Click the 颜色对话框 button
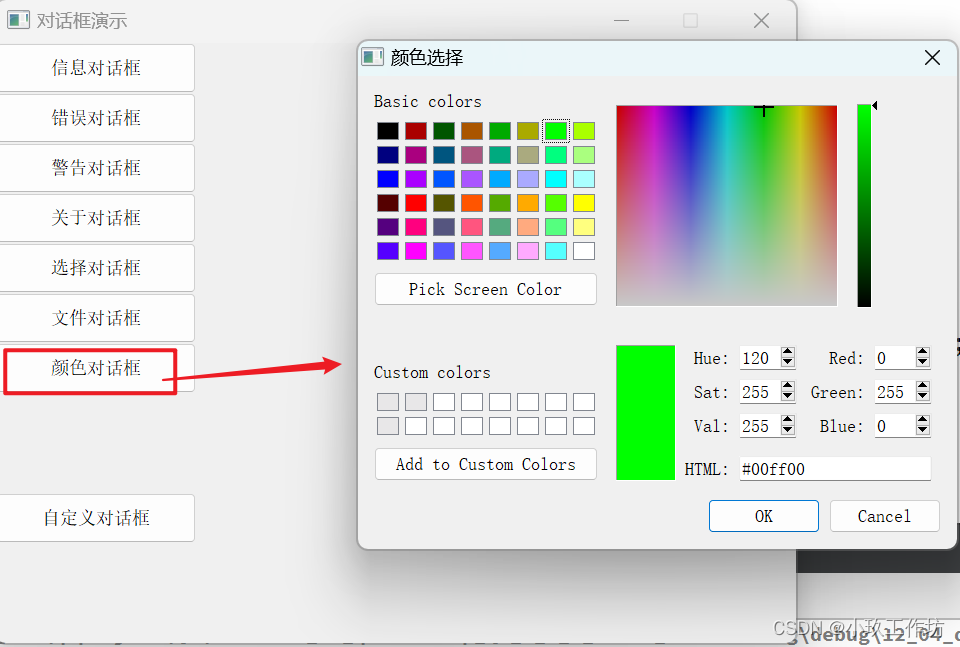Viewport: 960px width, 647px height. 96,368
